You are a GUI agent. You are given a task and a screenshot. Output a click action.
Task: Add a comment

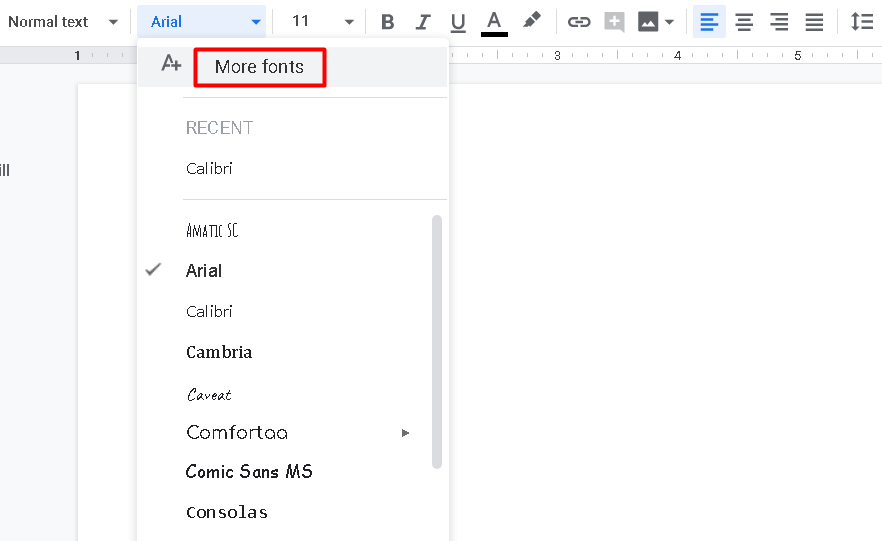(x=614, y=22)
